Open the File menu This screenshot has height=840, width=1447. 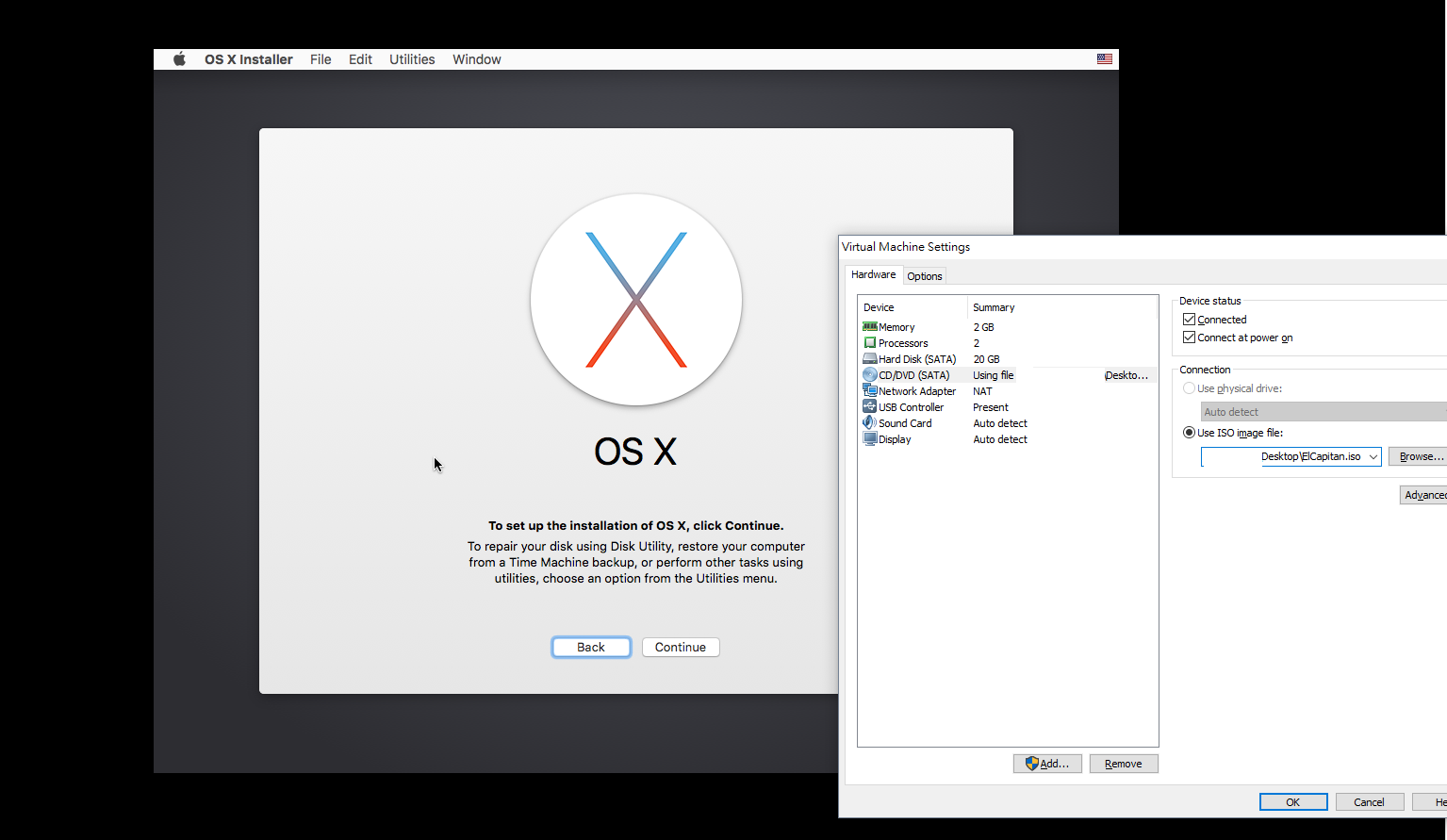(321, 59)
